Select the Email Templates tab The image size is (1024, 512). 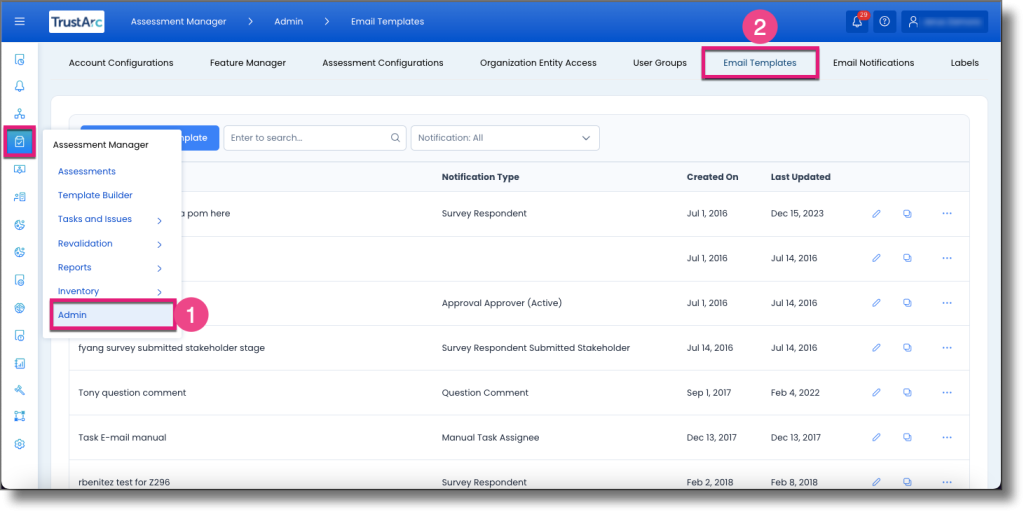pyautogui.click(x=760, y=63)
